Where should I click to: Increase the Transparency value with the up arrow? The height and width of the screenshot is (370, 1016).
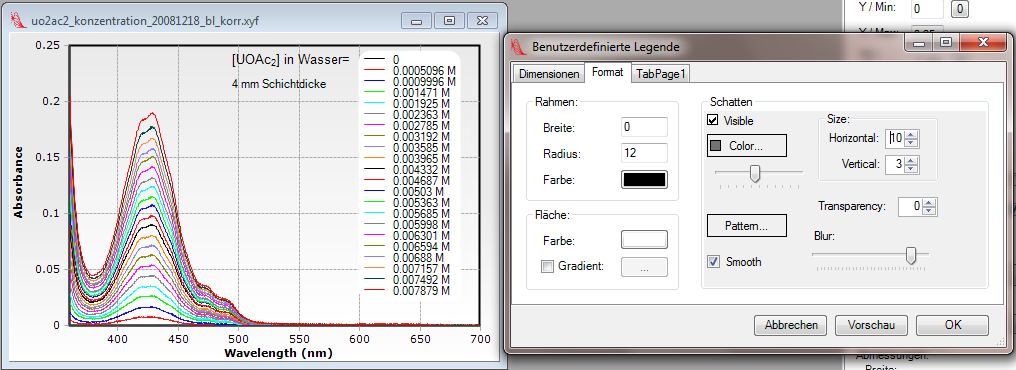click(929, 203)
